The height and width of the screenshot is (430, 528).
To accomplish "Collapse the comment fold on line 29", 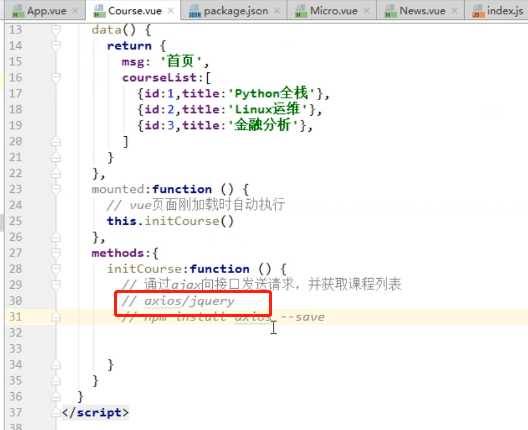I will (56, 285).
